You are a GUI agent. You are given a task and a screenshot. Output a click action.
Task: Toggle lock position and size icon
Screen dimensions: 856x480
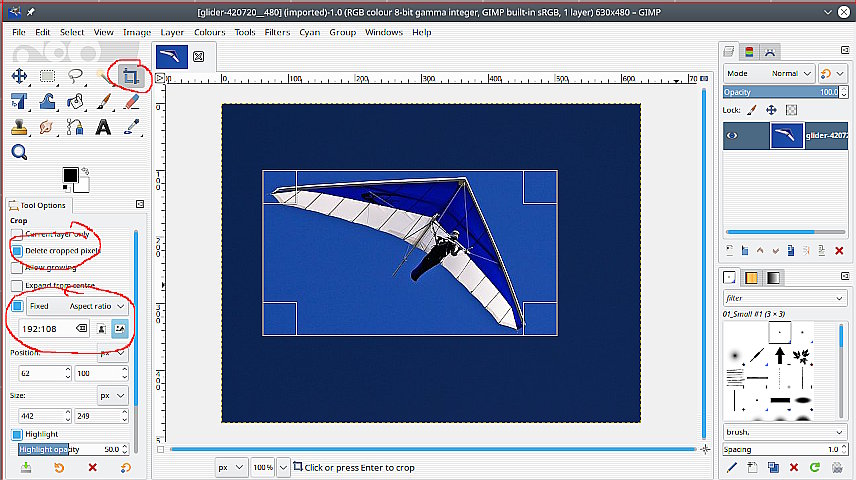[771, 110]
